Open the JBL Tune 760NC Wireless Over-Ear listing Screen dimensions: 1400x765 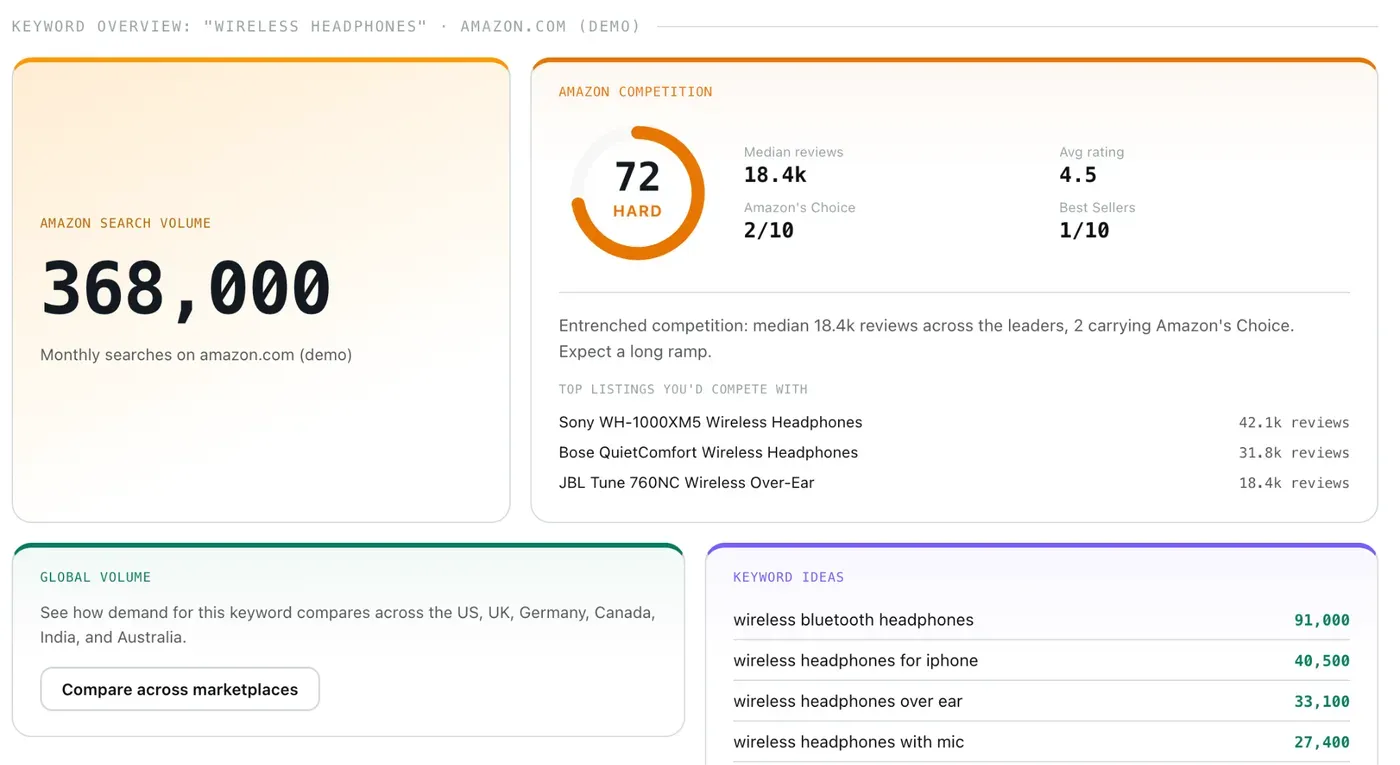coord(686,482)
